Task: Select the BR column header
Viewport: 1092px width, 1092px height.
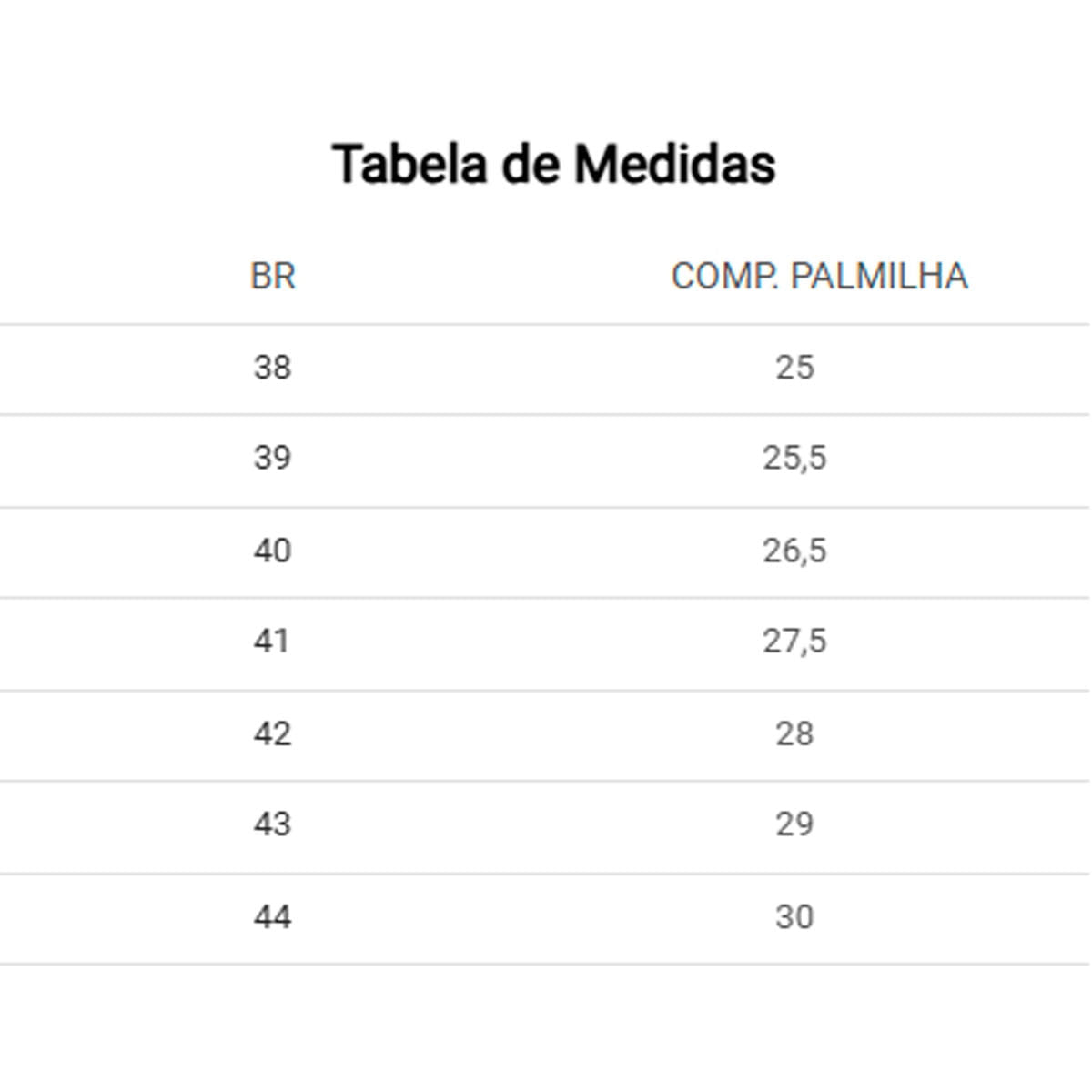Action: click(x=272, y=276)
